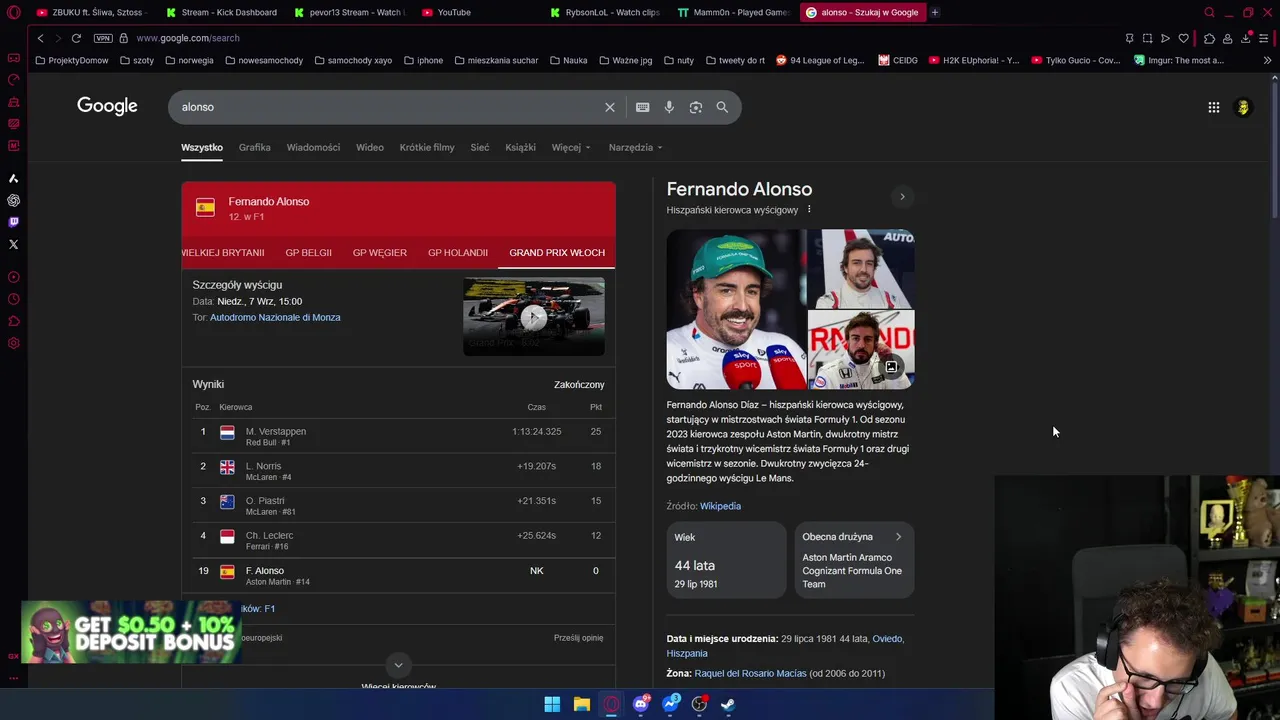Screen dimensions: 1280x720
Task: Open the downloads toolbar icon
Action: coord(1246,38)
